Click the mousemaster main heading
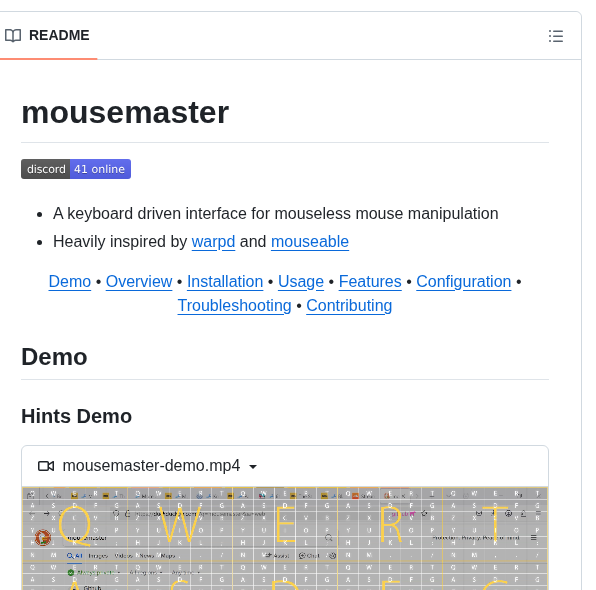 point(125,113)
